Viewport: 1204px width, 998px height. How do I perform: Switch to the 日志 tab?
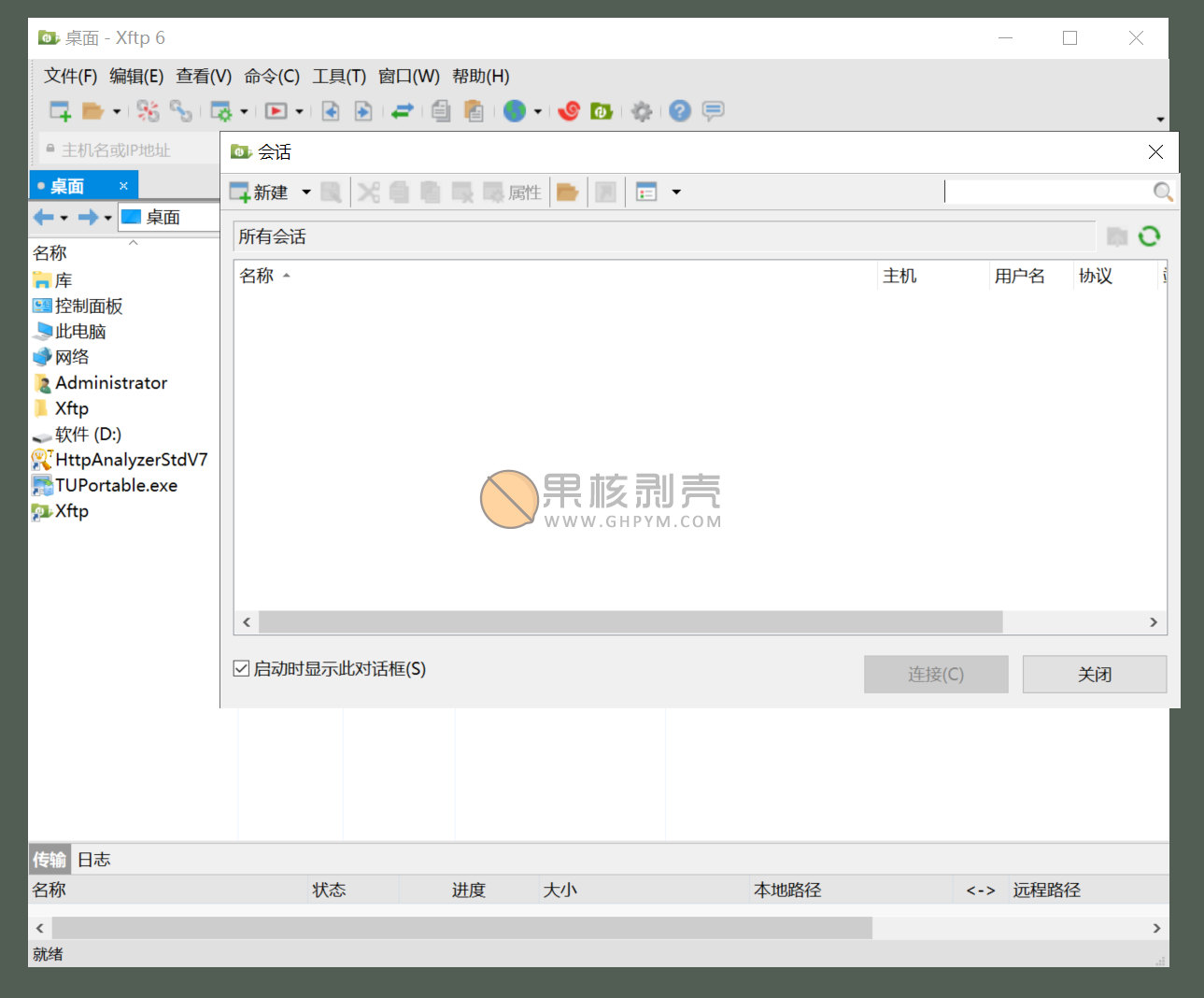[93, 860]
